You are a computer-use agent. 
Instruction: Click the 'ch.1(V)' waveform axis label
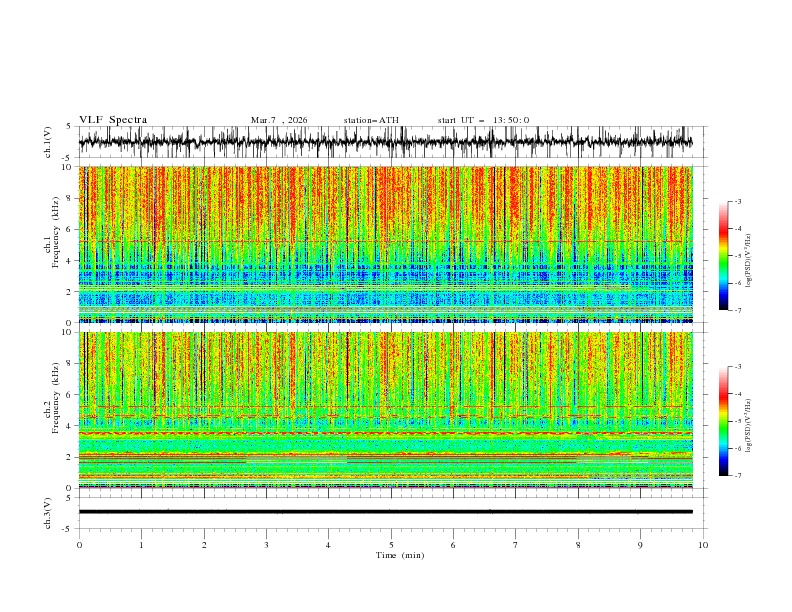(x=48, y=142)
